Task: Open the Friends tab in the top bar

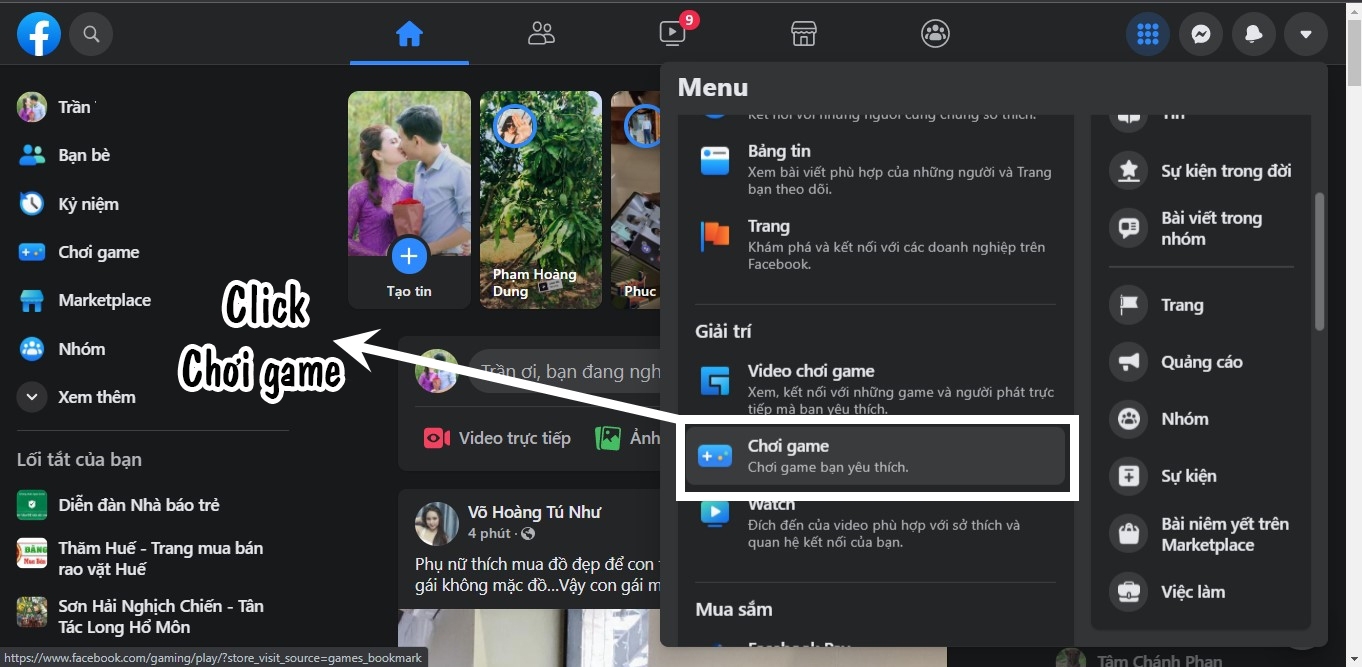Action: pos(541,34)
